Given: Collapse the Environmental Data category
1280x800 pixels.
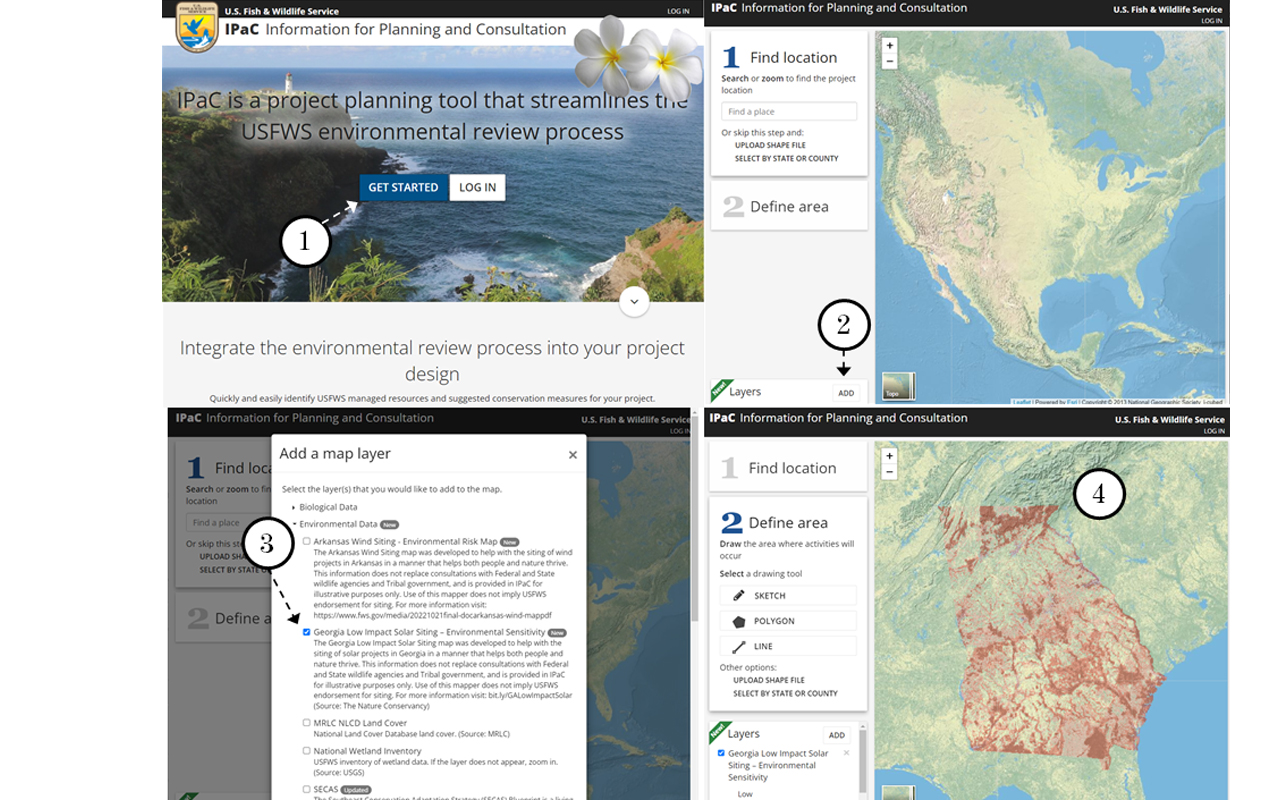Looking at the screenshot, I should tap(294, 524).
